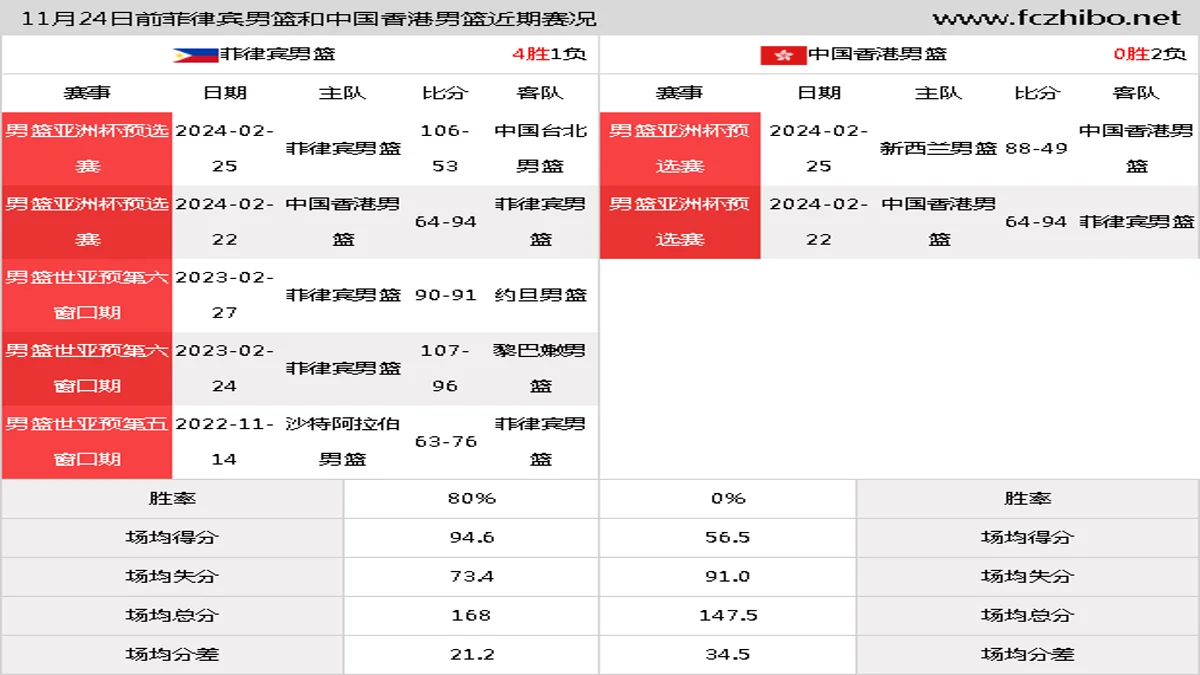Click the 2022-11-14 date cell
This screenshot has height=675, width=1200.
(x=225, y=441)
